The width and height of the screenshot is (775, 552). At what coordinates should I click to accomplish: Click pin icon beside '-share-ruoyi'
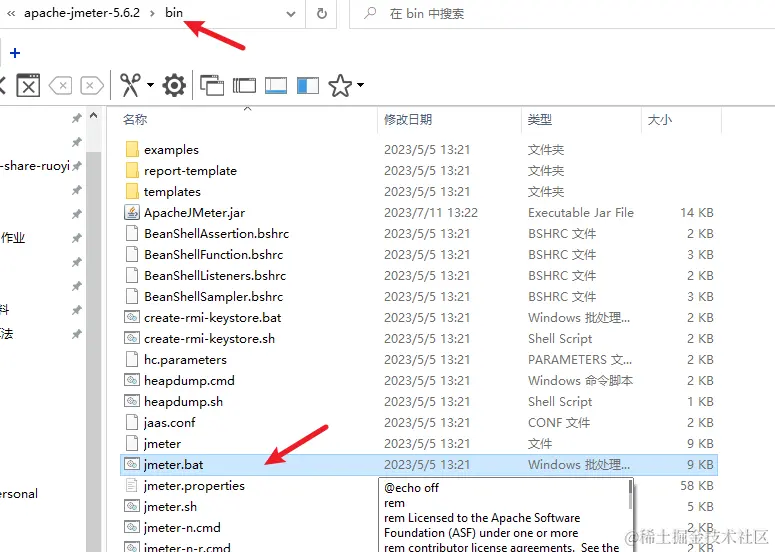[x=76, y=166]
